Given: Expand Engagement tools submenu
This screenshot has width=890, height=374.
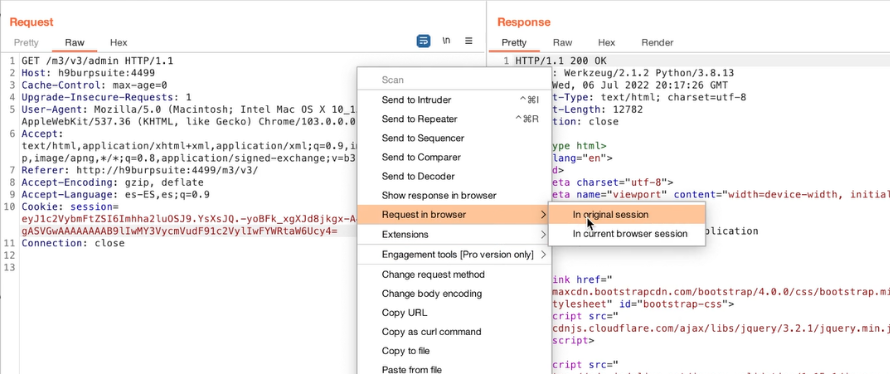Looking at the screenshot, I should tap(453, 255).
